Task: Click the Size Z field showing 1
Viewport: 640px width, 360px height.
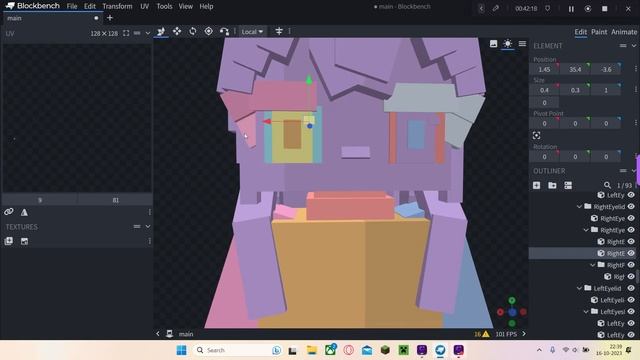Action: (606, 90)
